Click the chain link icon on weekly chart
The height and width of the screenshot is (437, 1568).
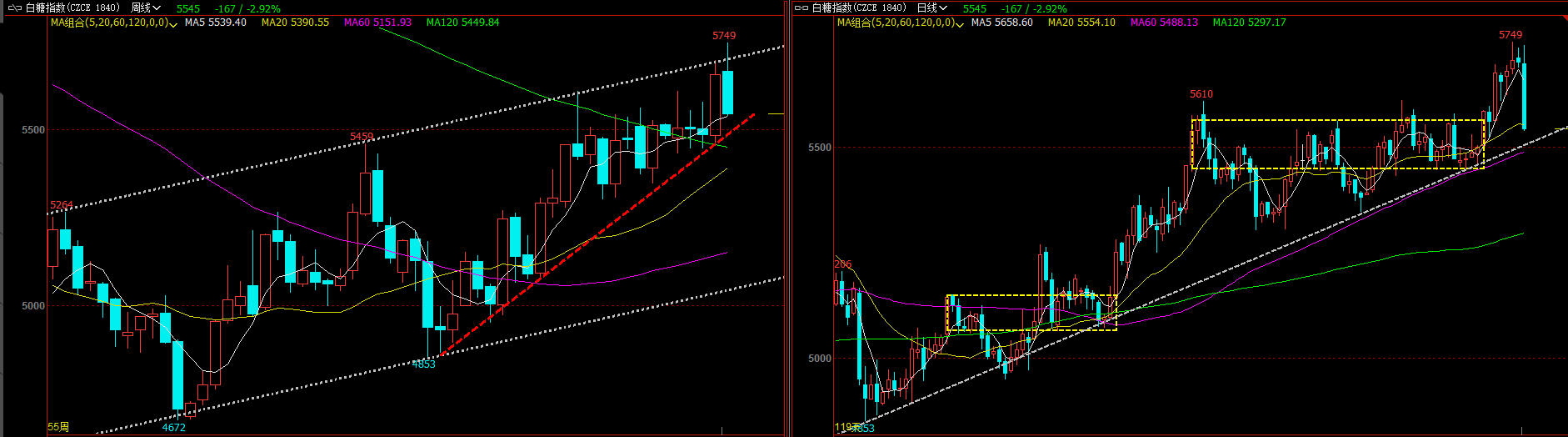[x=14, y=8]
